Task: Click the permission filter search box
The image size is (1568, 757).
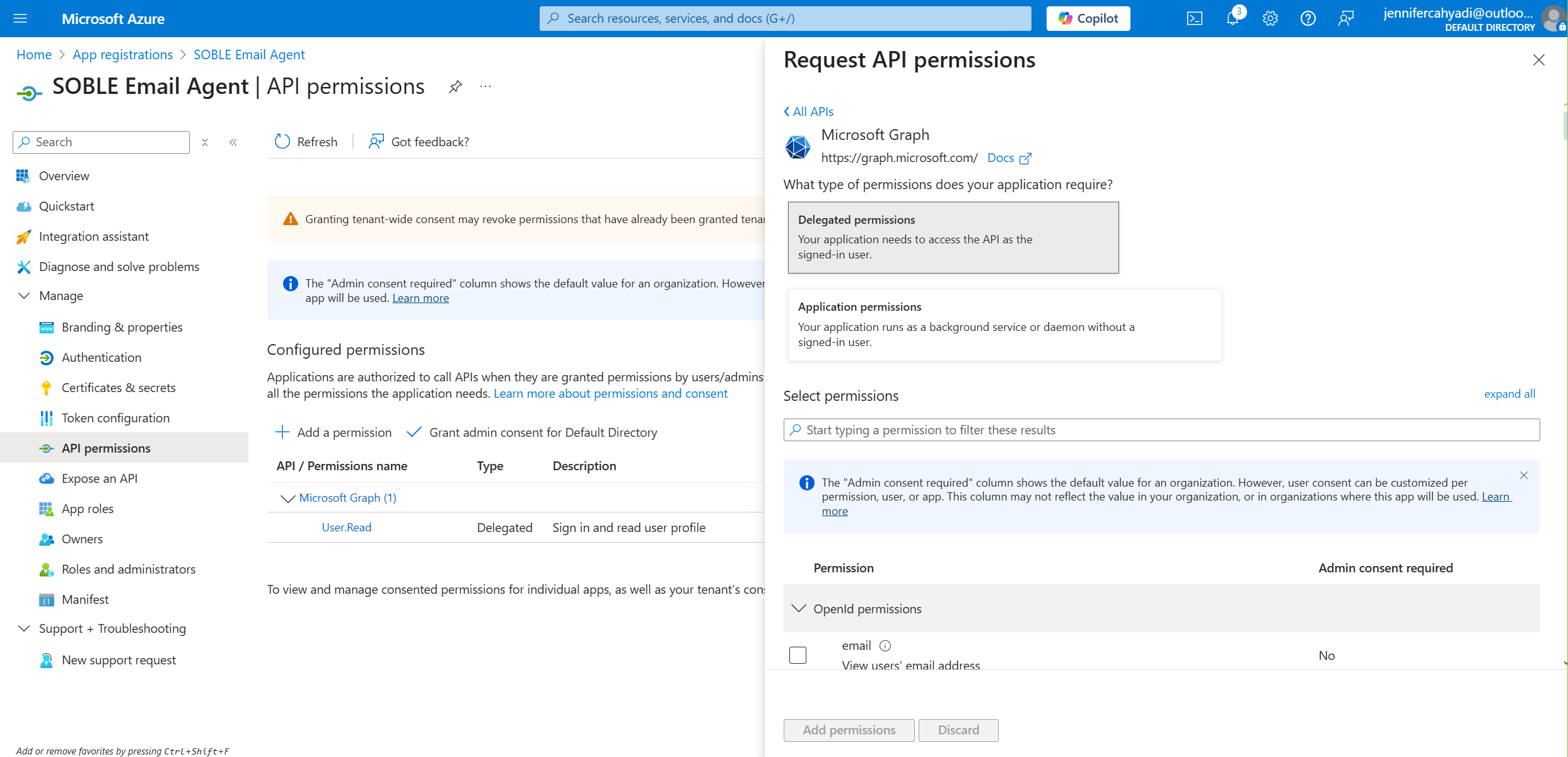Action: pyautogui.click(x=1161, y=430)
